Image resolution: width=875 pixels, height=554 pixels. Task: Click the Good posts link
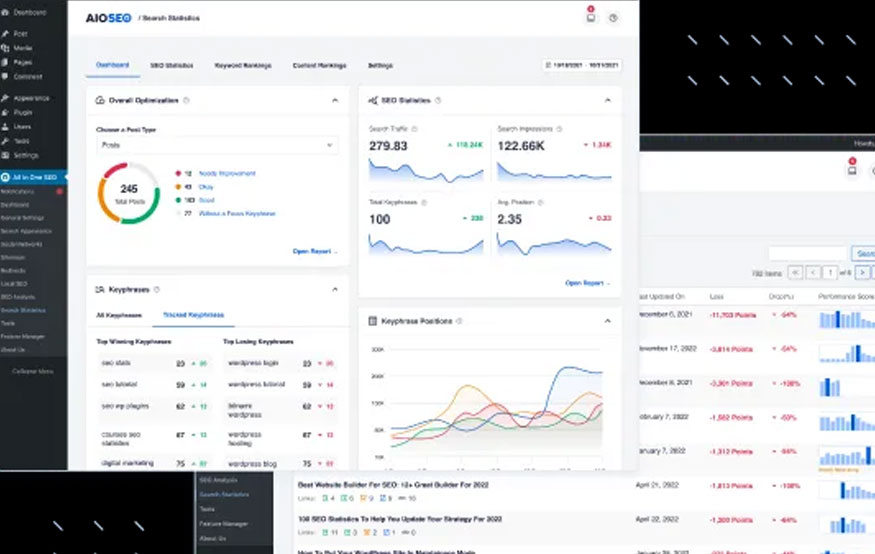click(206, 200)
